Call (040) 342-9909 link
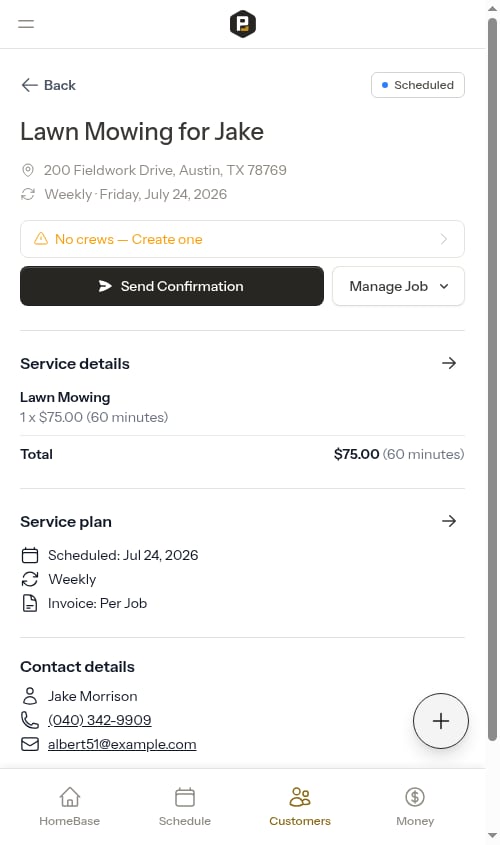The height and width of the screenshot is (845, 500). [100, 720]
